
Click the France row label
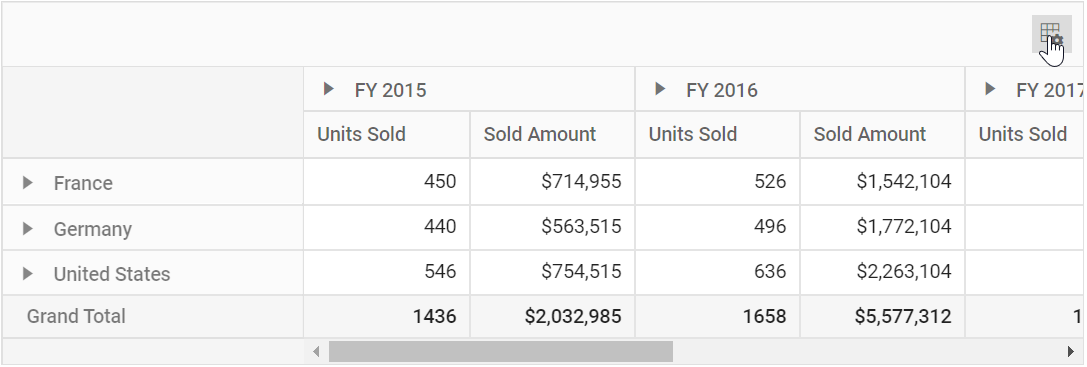[x=83, y=183]
